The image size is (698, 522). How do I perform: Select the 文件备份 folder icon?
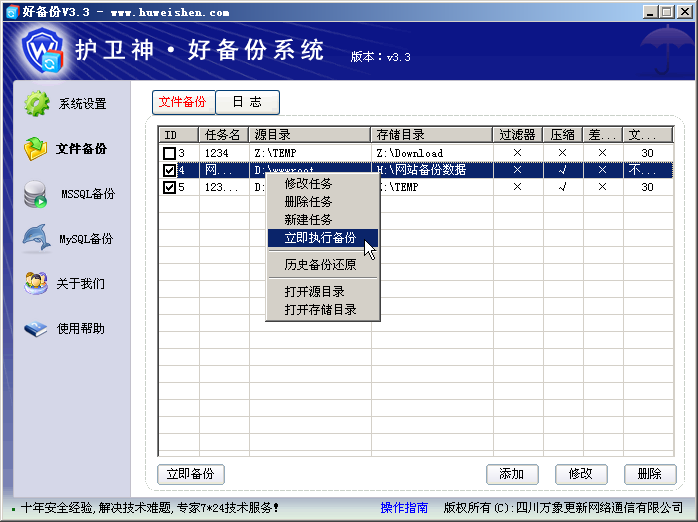36,149
